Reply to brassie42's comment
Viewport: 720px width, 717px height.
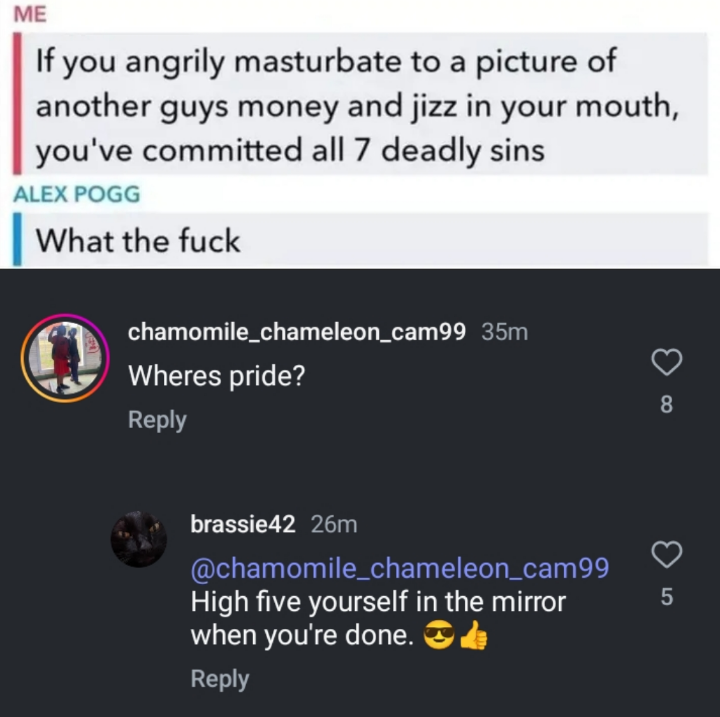click(x=219, y=679)
